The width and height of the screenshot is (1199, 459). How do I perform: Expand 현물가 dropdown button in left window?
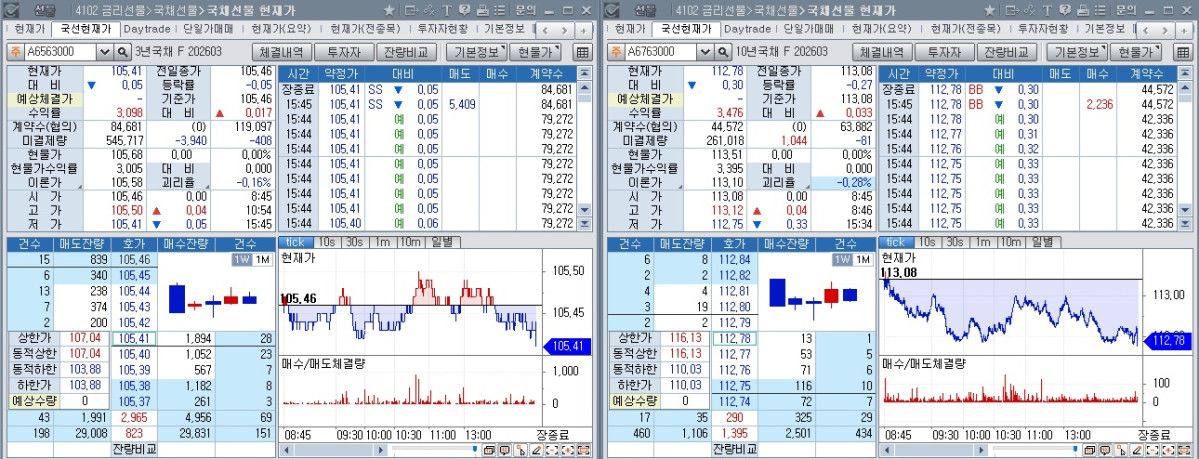tap(535, 52)
